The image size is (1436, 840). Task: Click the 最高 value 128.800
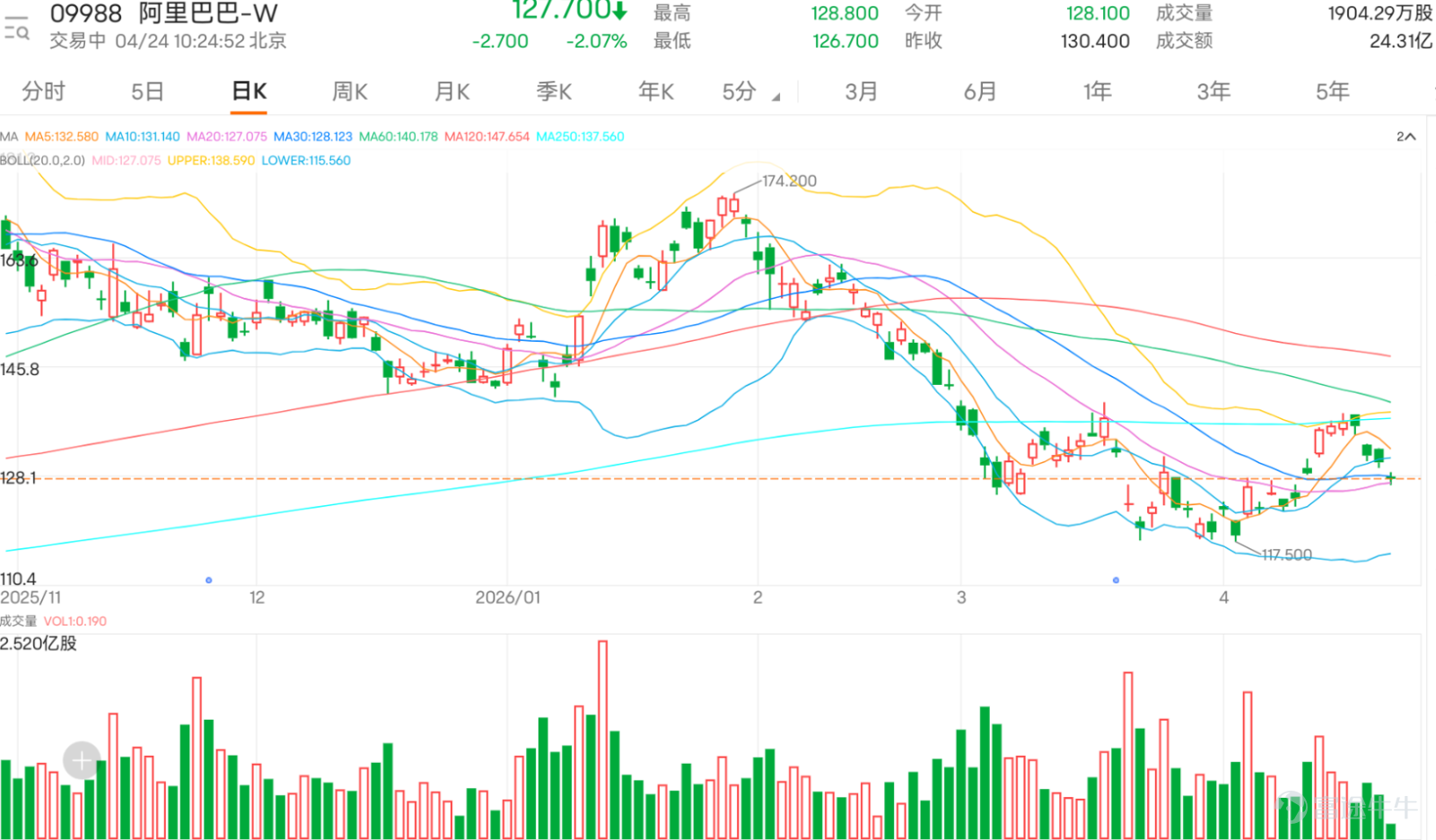[845, 13]
